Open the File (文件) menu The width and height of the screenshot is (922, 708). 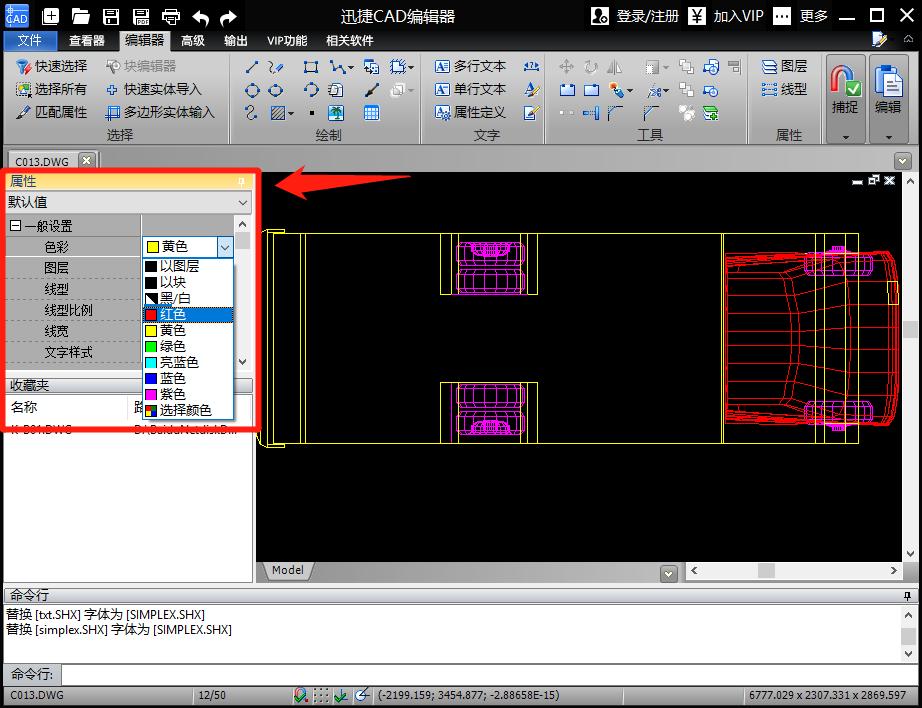pyautogui.click(x=30, y=40)
